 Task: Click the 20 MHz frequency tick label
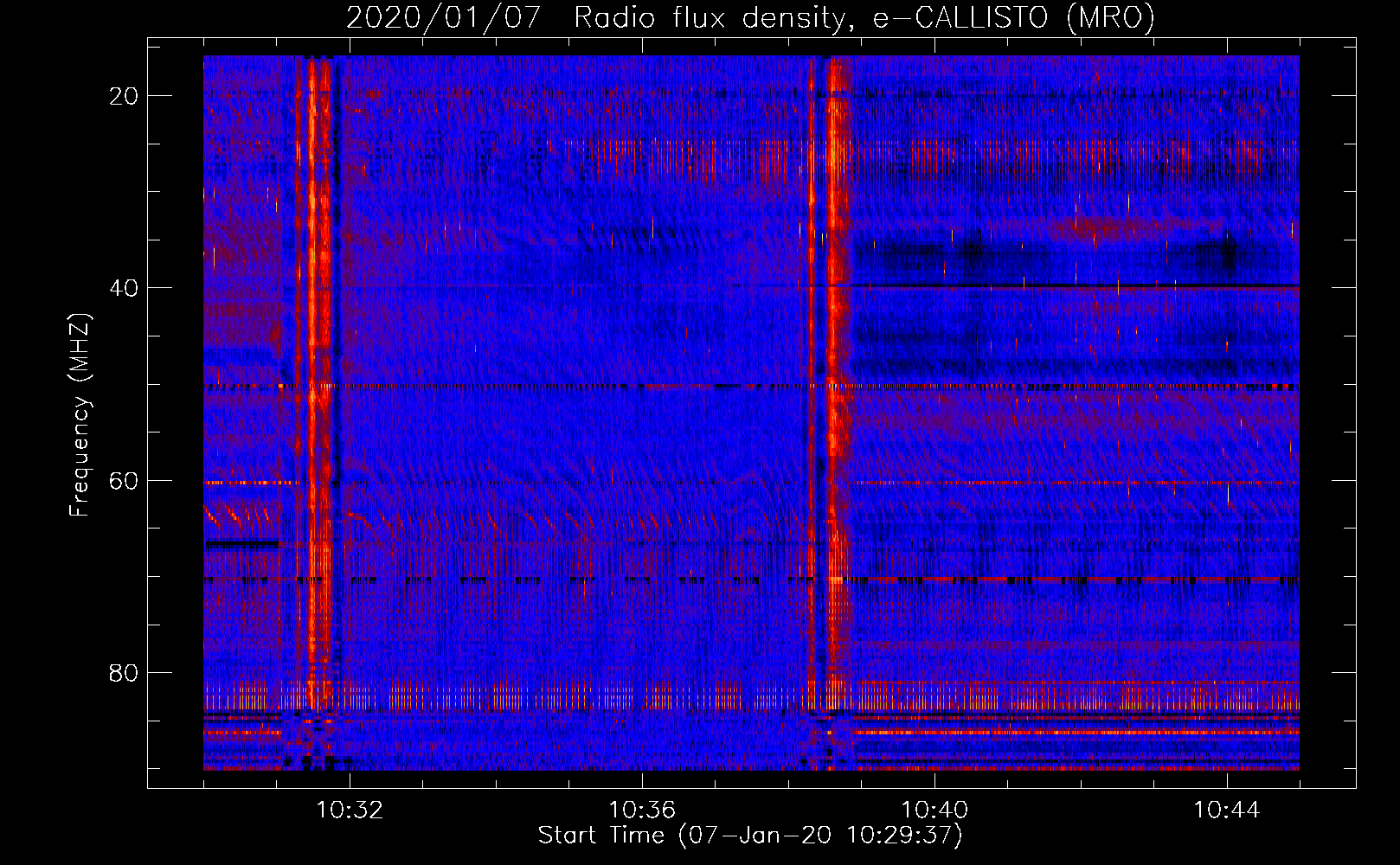[124, 96]
